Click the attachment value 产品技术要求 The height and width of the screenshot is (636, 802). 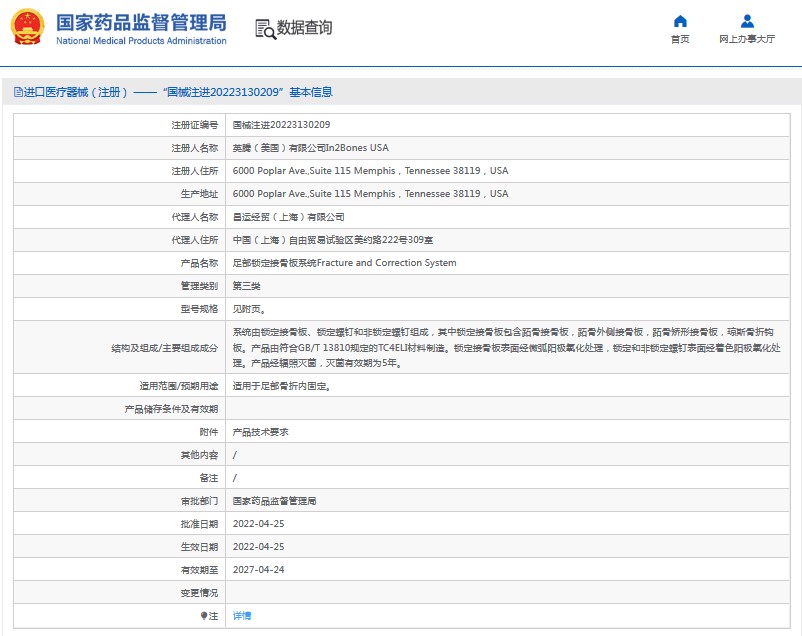pyautogui.click(x=260, y=432)
